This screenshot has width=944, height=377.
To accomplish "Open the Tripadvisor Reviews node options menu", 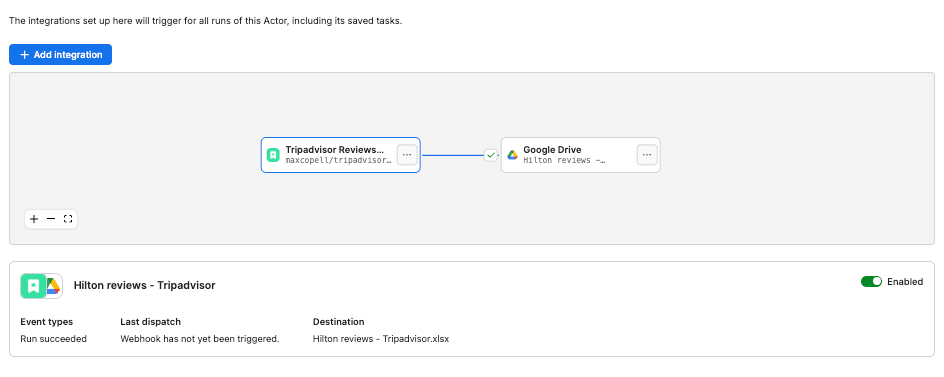I will point(407,155).
